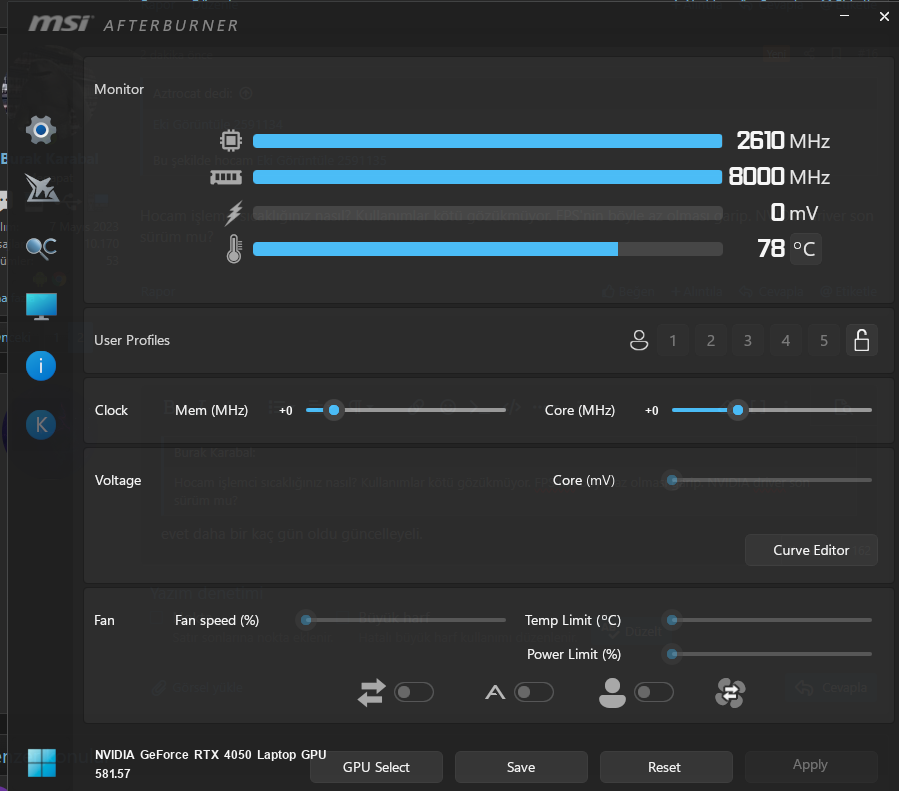899x791 pixels.
Task: Enable the user-defined fan toggle switch
Action: tap(654, 692)
